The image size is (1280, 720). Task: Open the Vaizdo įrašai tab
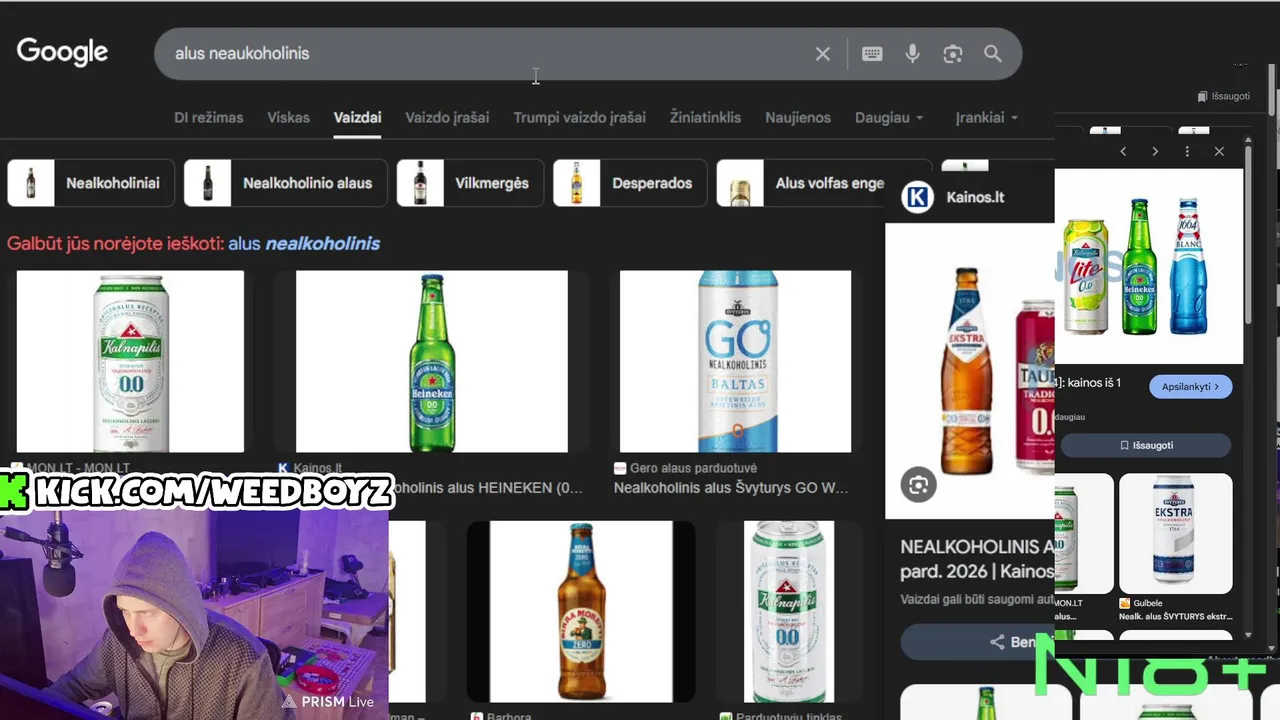[x=447, y=117]
